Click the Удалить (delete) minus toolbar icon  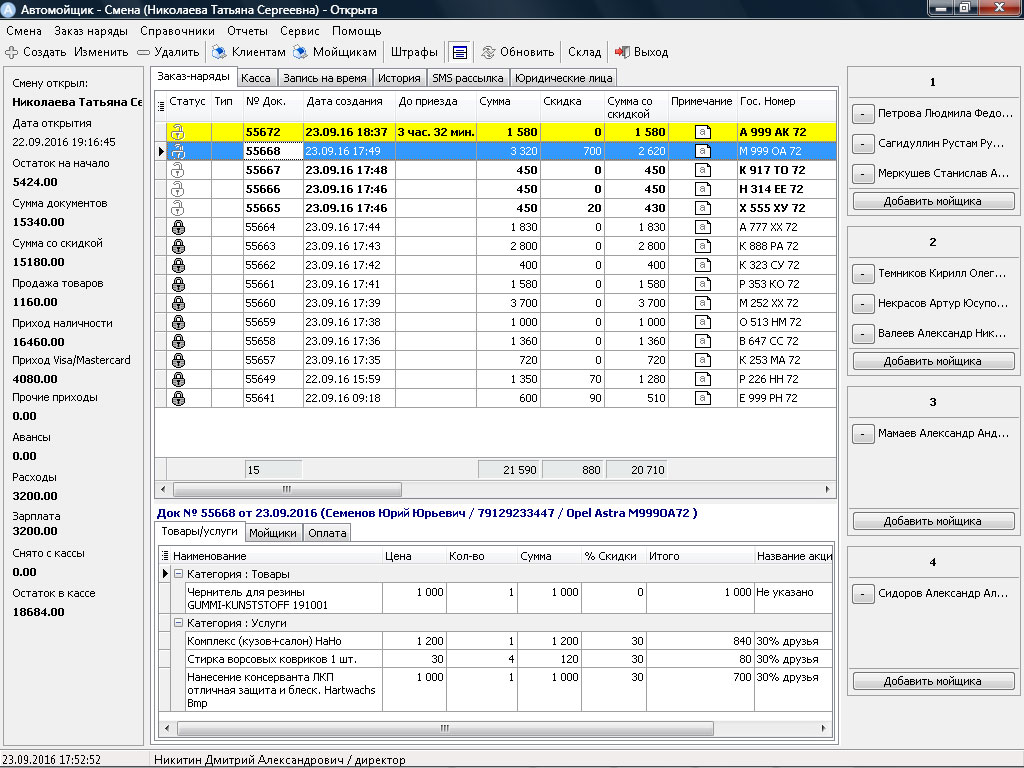point(144,52)
